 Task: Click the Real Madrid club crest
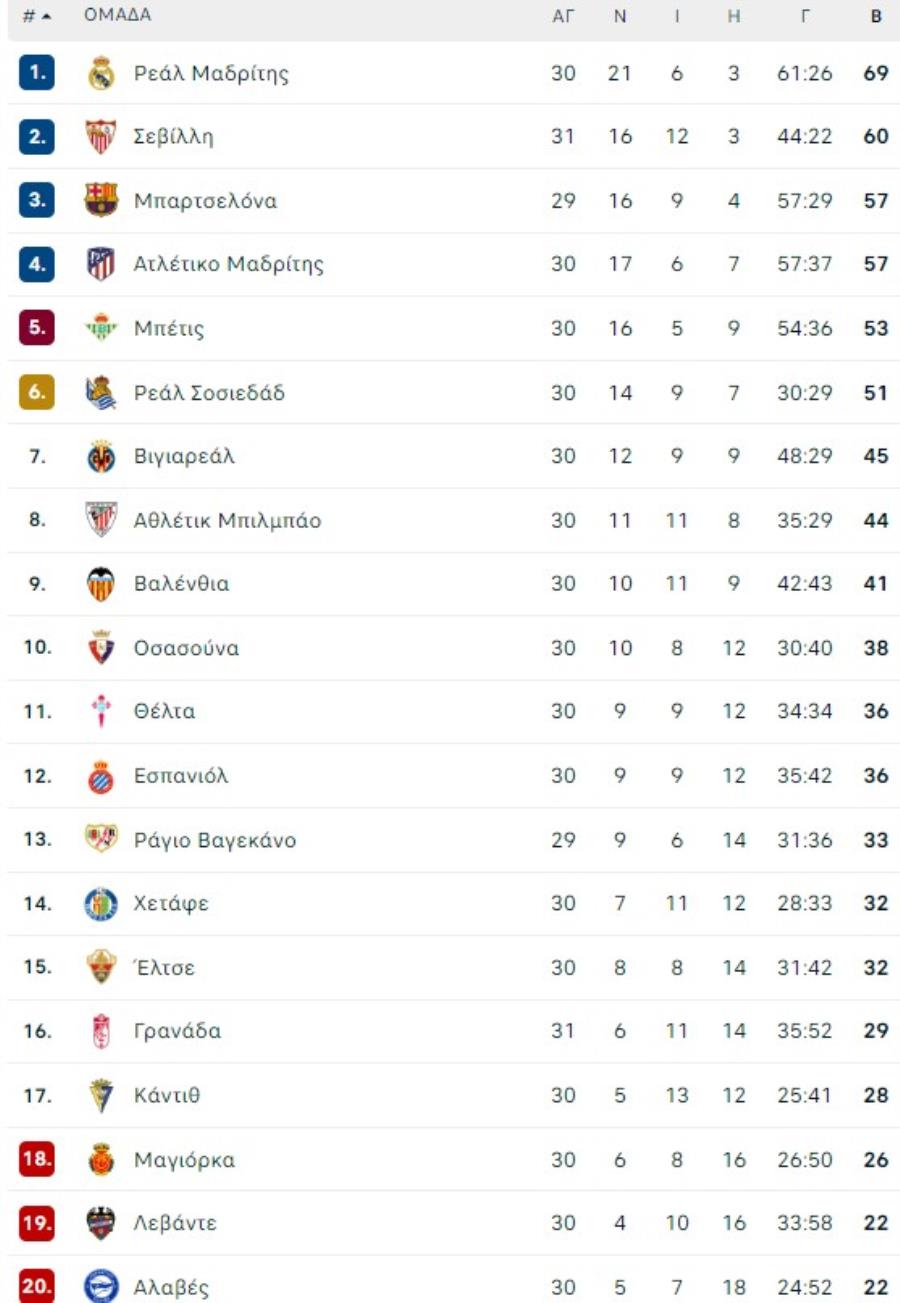101,73
